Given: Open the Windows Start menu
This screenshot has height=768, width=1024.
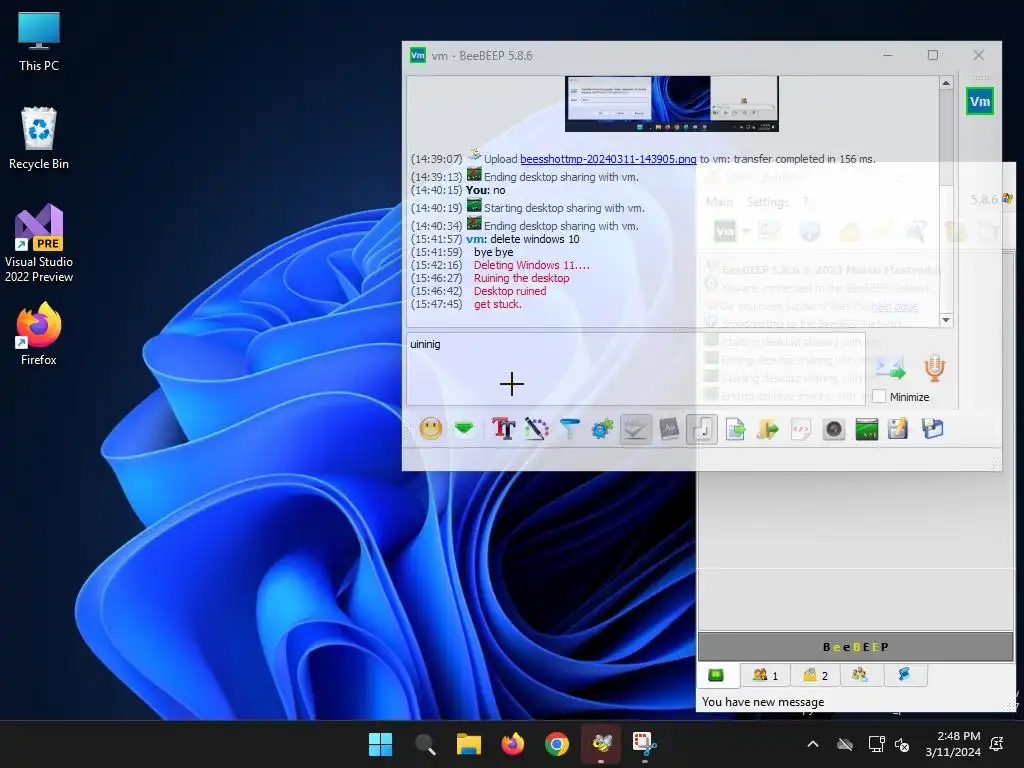Looking at the screenshot, I should 380,744.
